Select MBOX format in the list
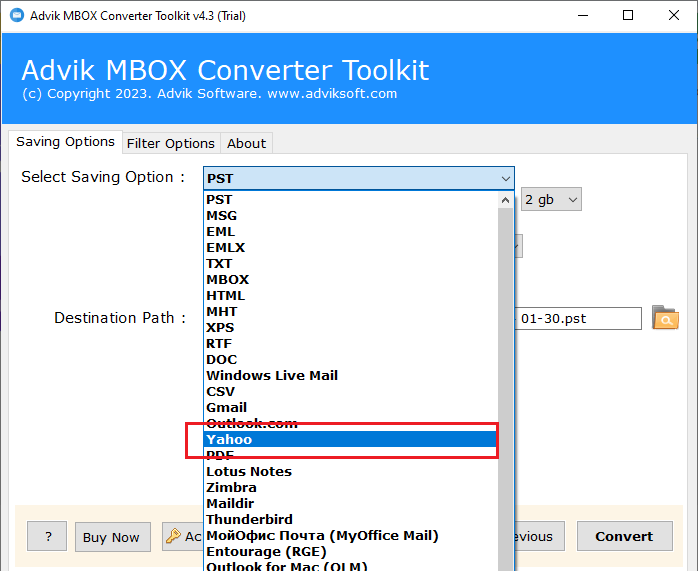The height and width of the screenshot is (571, 698). (228, 280)
